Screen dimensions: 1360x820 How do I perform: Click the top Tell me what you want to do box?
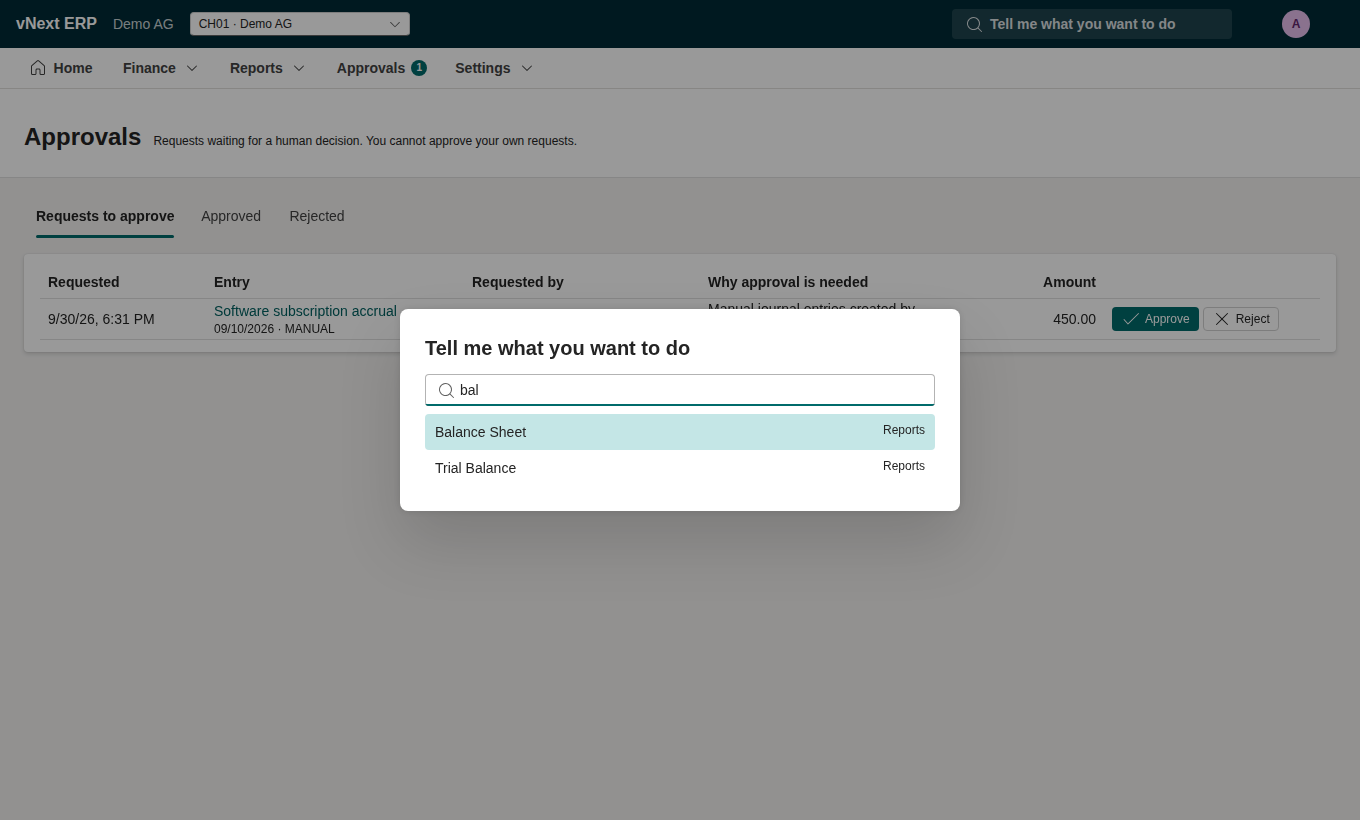click(1092, 24)
